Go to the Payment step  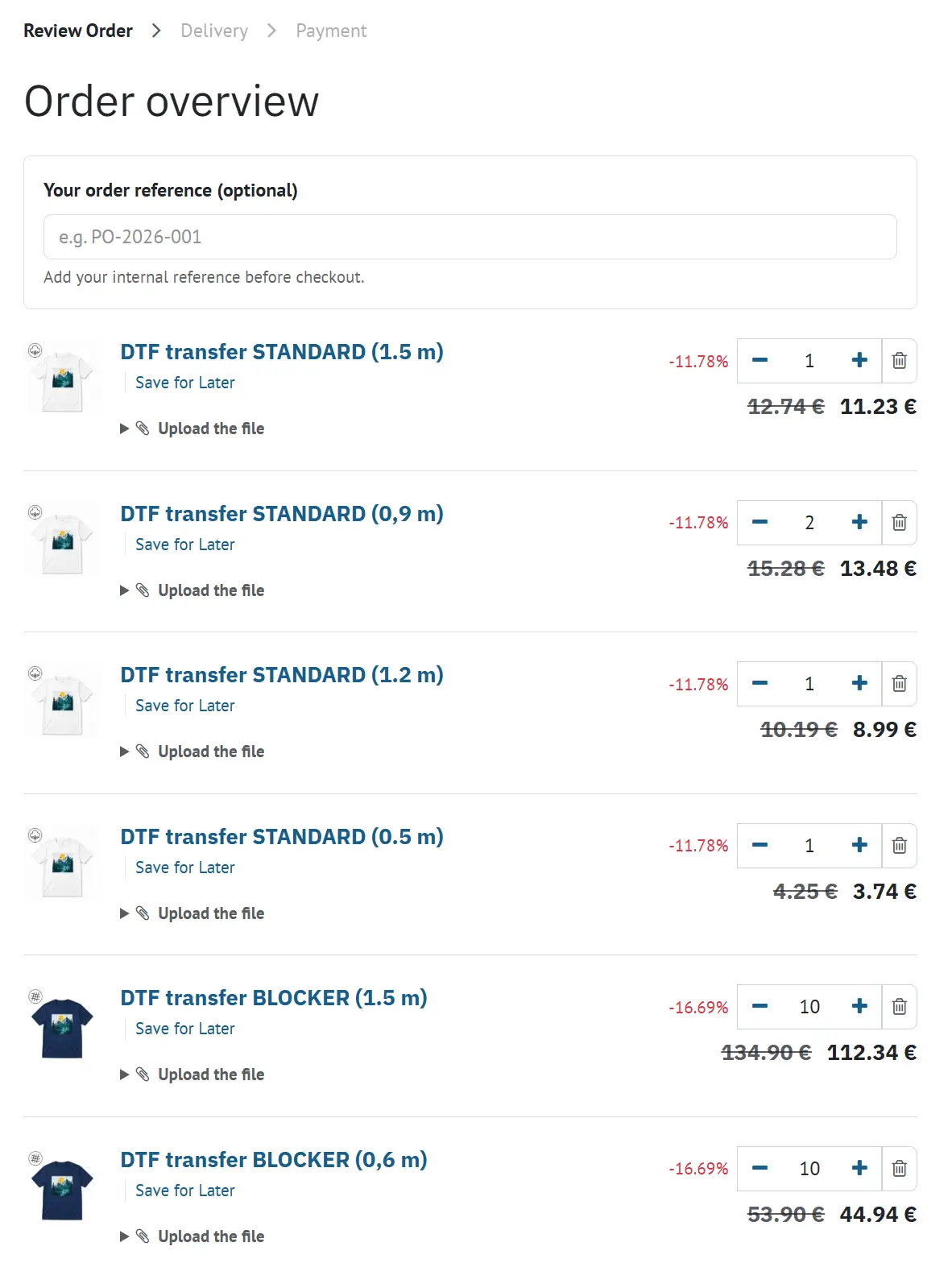(x=331, y=31)
